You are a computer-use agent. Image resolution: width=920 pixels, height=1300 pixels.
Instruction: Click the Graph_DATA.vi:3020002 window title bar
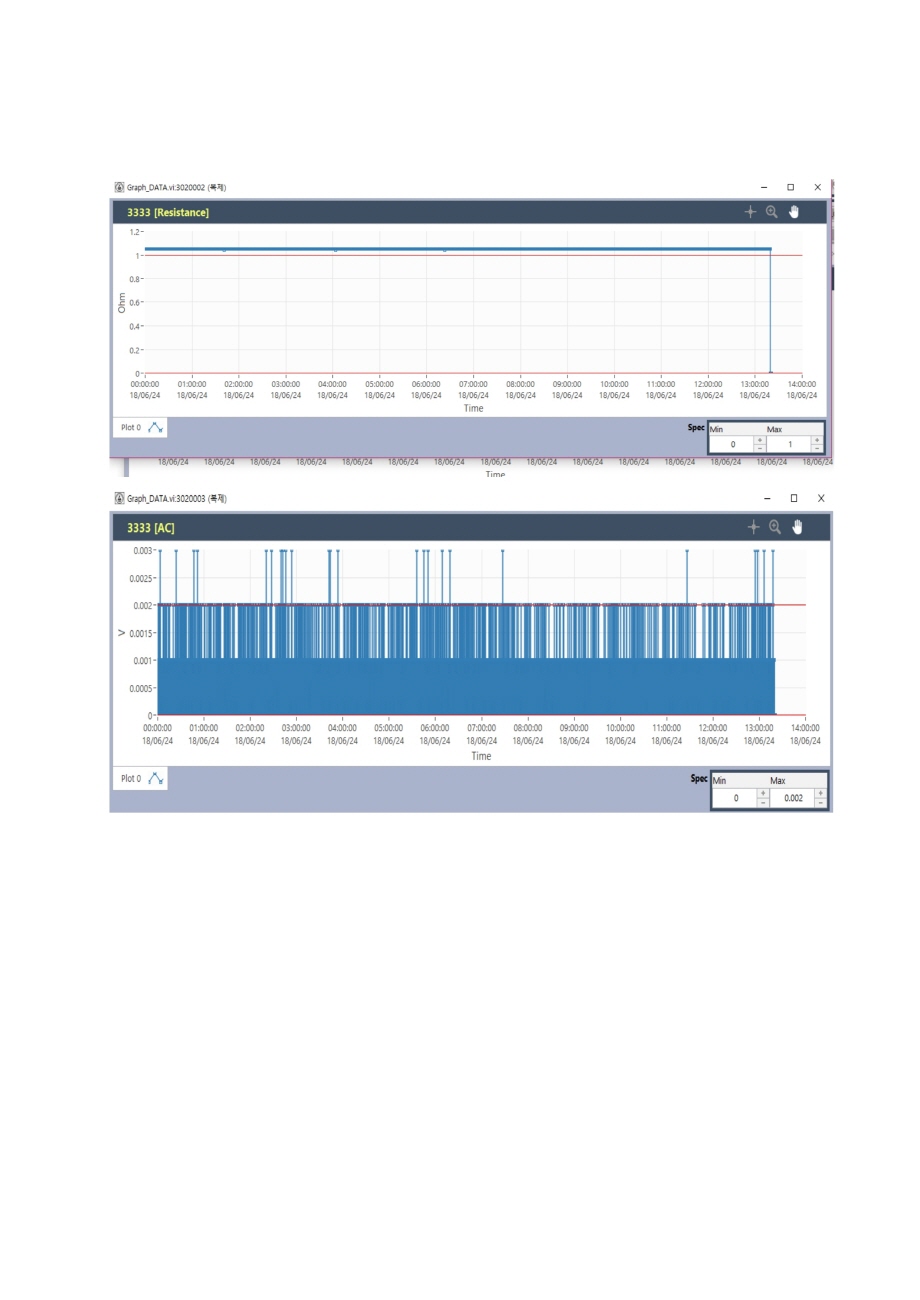(470, 187)
